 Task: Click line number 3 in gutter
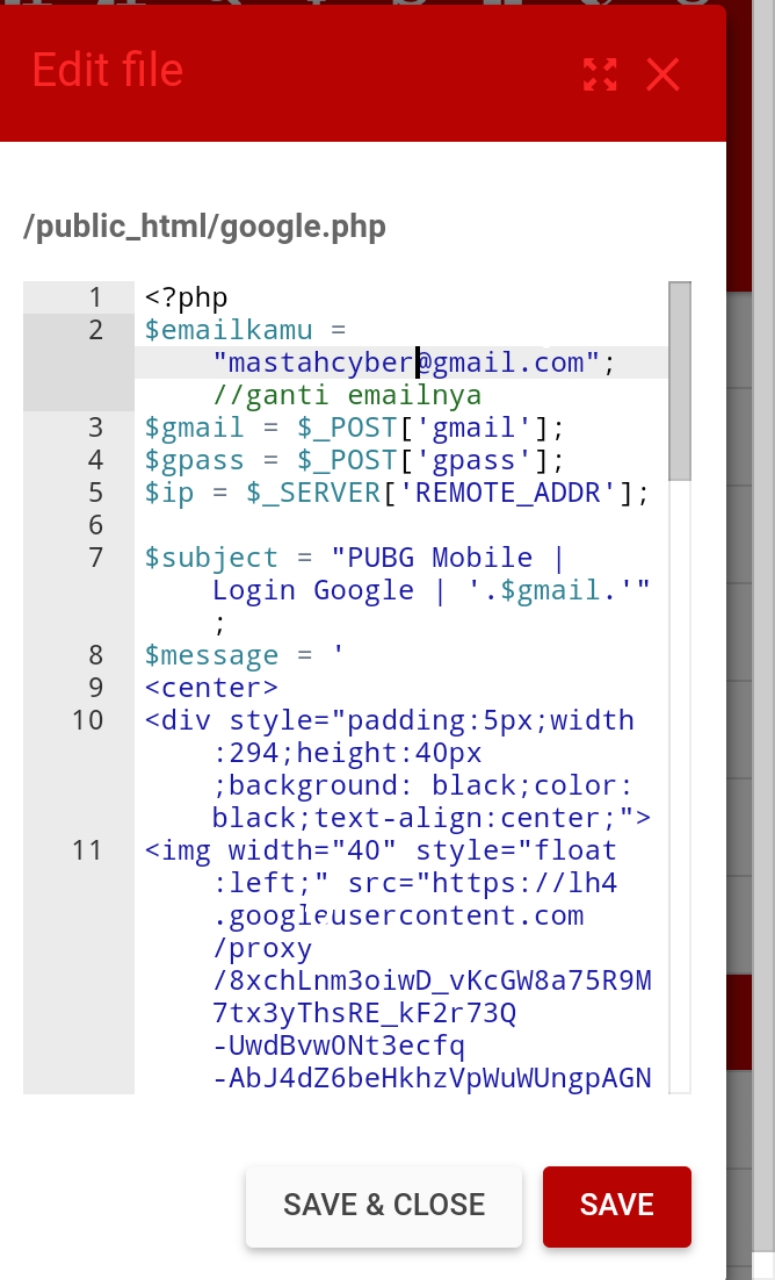click(x=95, y=428)
